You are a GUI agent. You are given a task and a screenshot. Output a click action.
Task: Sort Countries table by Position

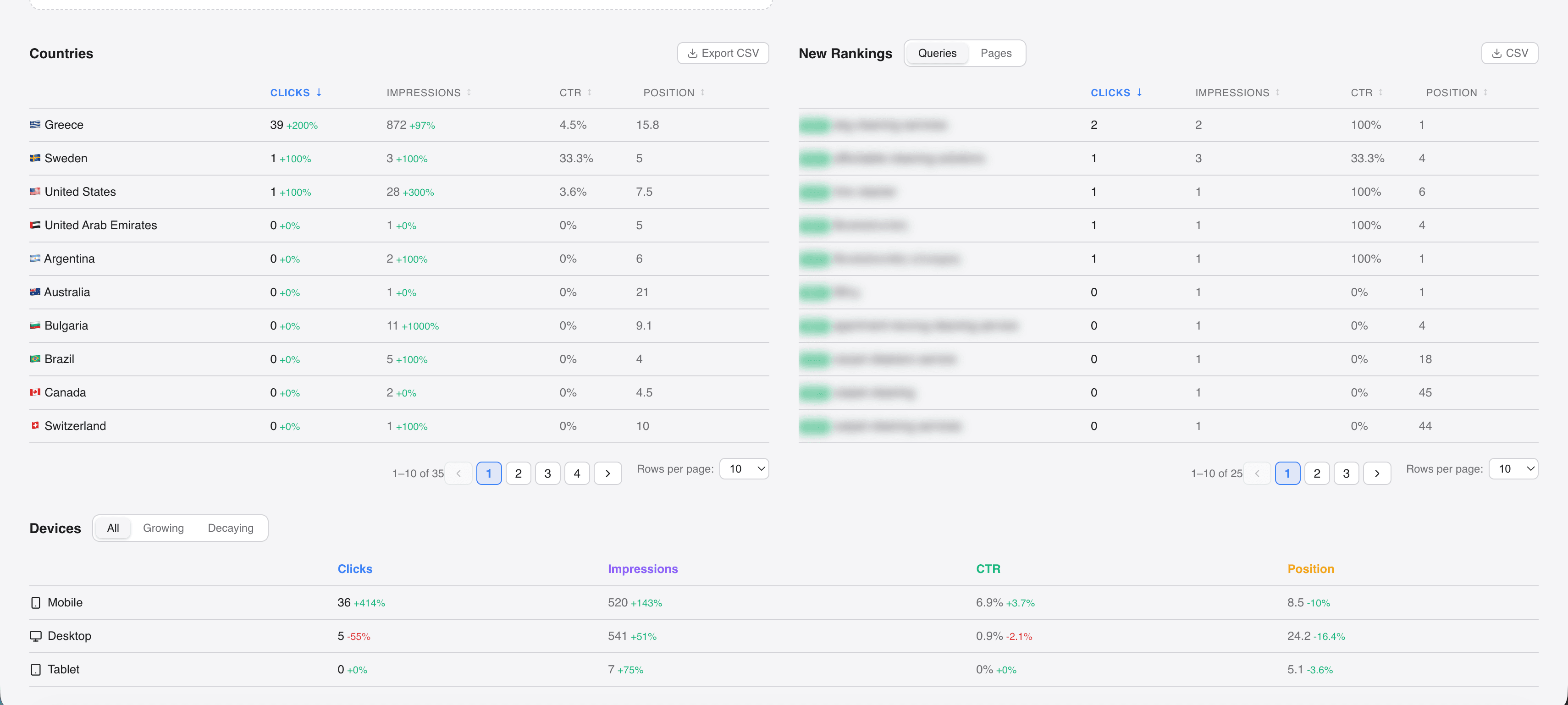pos(674,93)
